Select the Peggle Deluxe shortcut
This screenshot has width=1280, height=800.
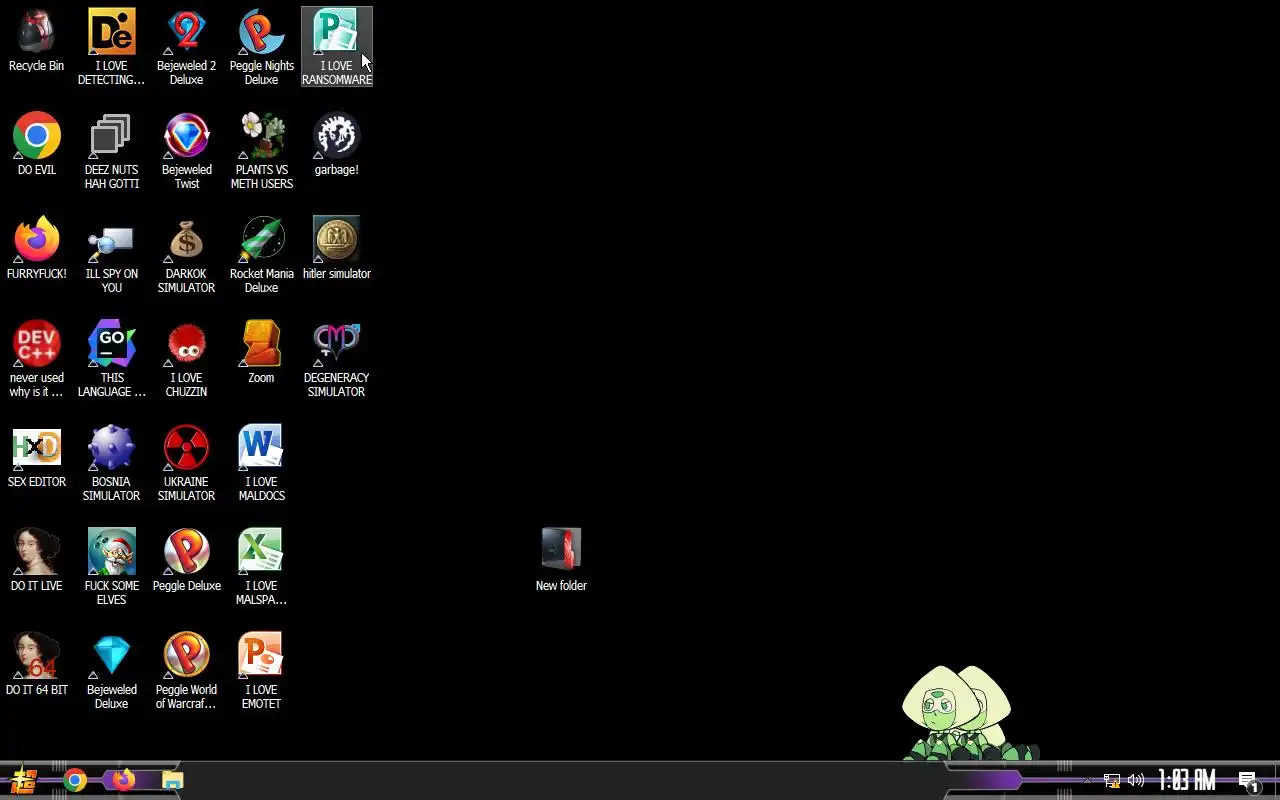(186, 561)
